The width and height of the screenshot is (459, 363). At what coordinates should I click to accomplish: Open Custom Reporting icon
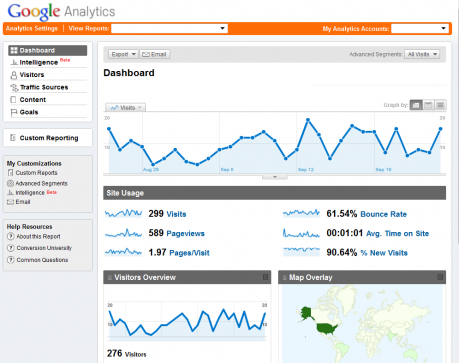[13, 138]
